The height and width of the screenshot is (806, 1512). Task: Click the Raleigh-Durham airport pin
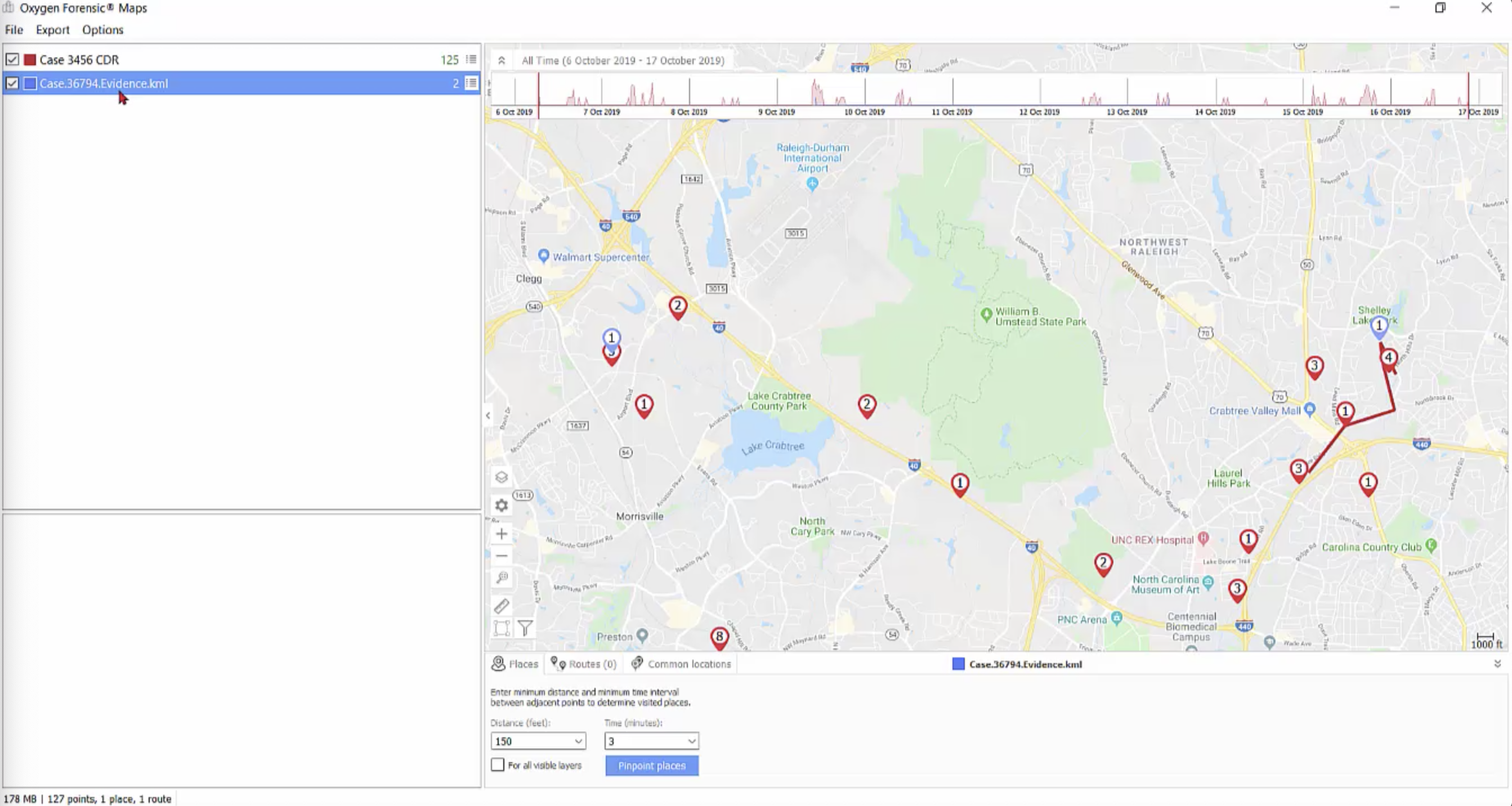pos(812,184)
